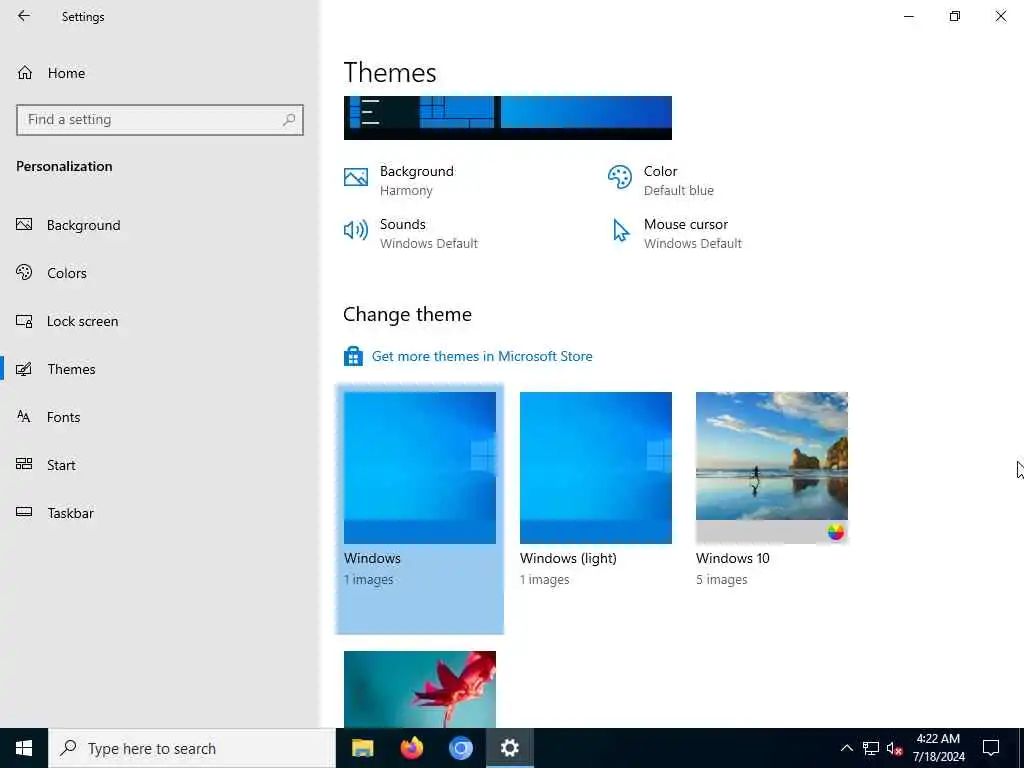Click the Themes label in sidebar
This screenshot has height=768, width=1024.
coord(71,369)
